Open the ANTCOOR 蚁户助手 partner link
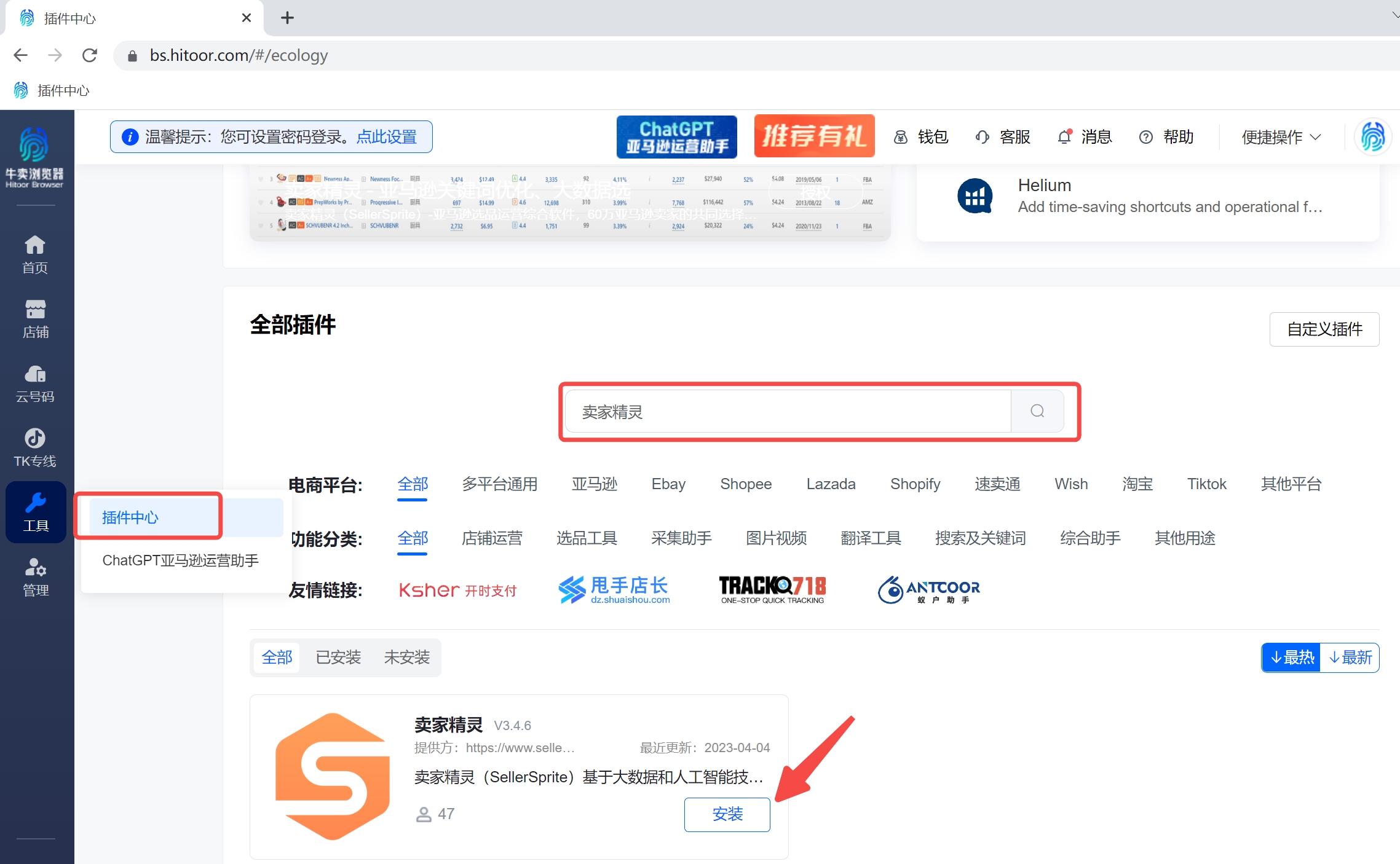 point(928,590)
